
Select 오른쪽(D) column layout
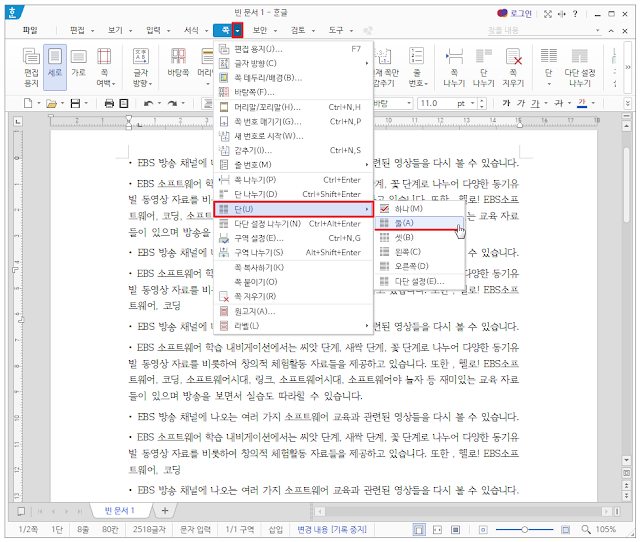tap(419, 266)
